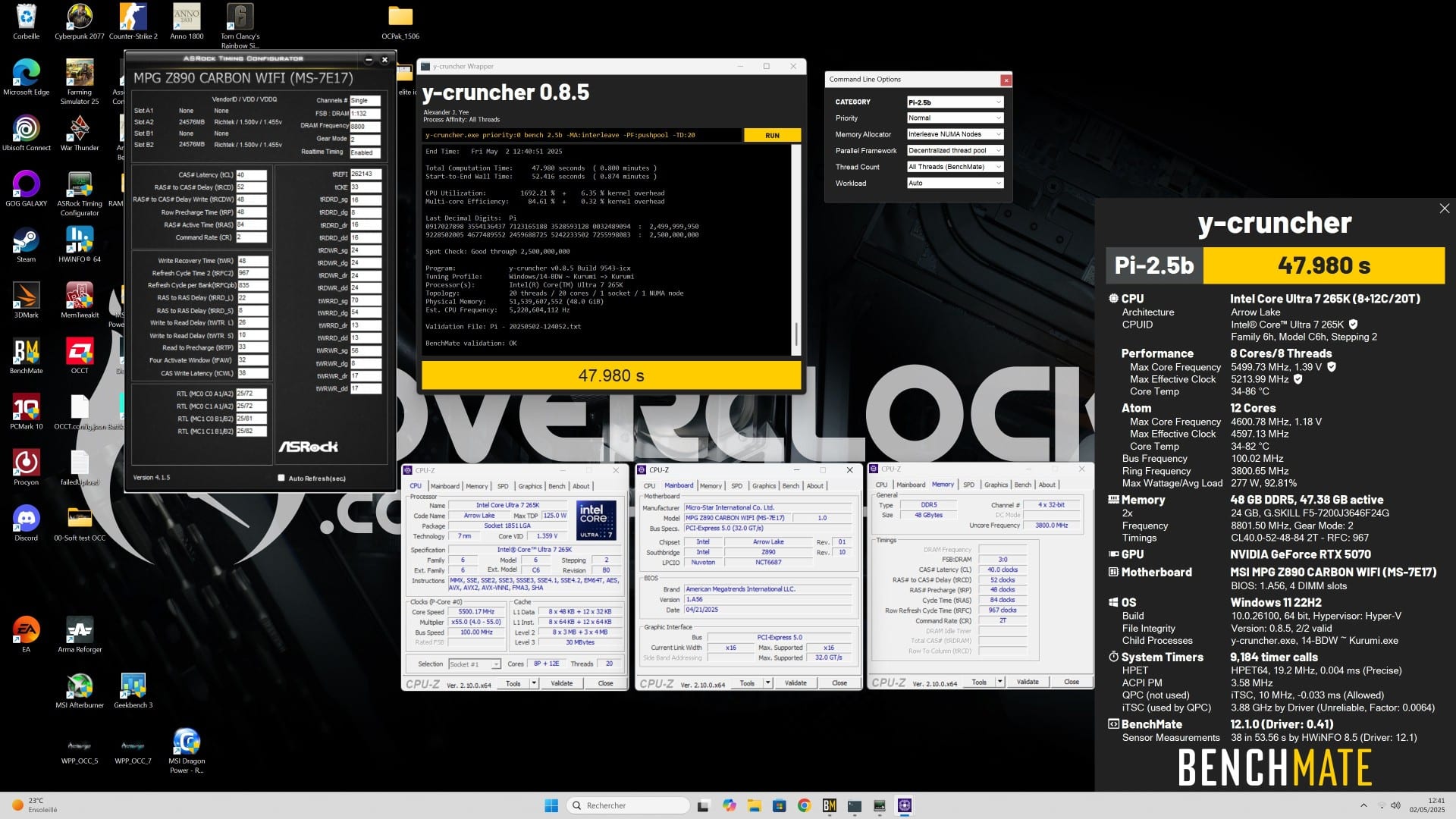Launch Cyberpunk 2077 from the desktop
The height and width of the screenshot is (819, 1456).
(x=80, y=21)
